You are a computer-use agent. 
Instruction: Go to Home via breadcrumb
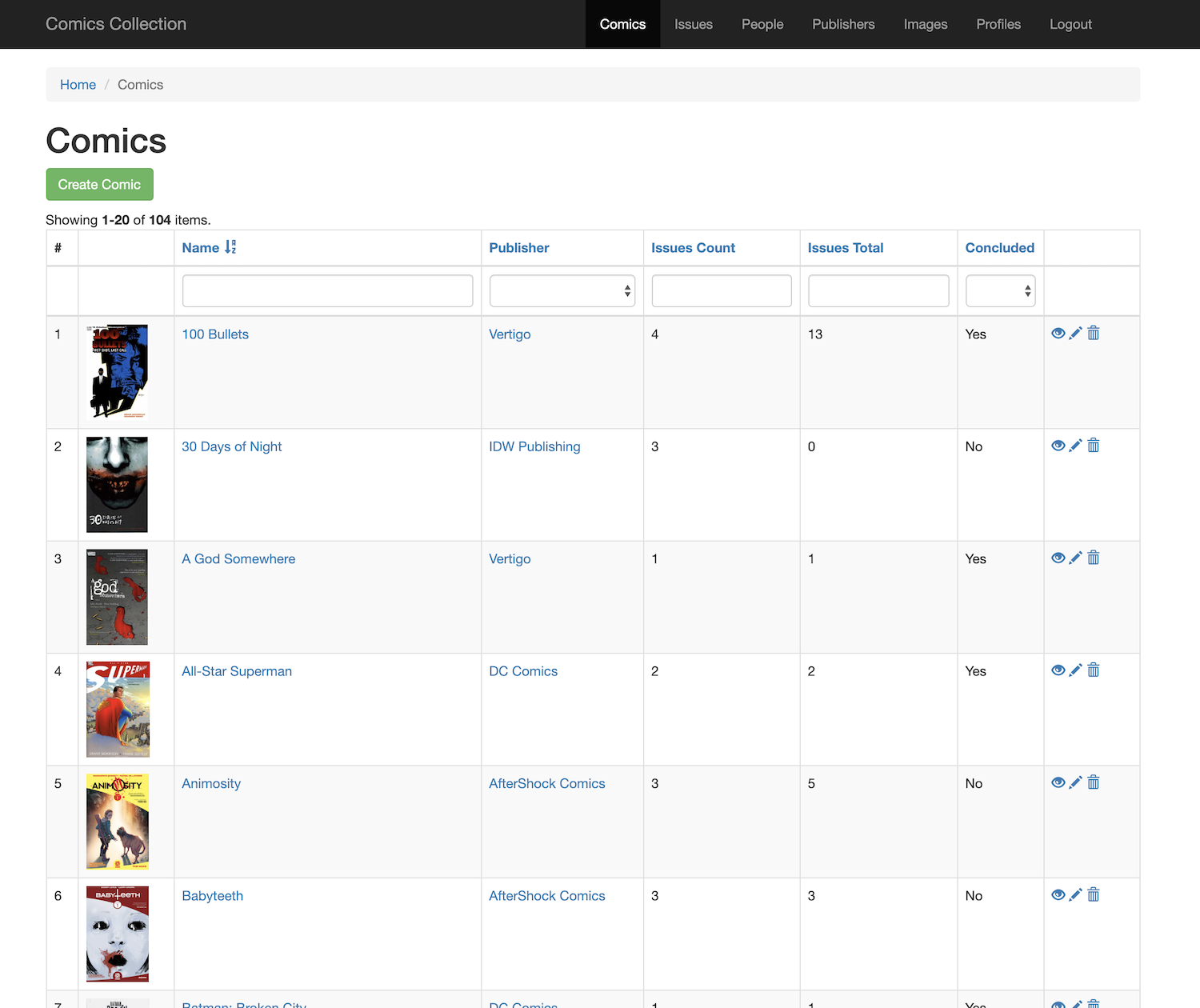coord(78,85)
